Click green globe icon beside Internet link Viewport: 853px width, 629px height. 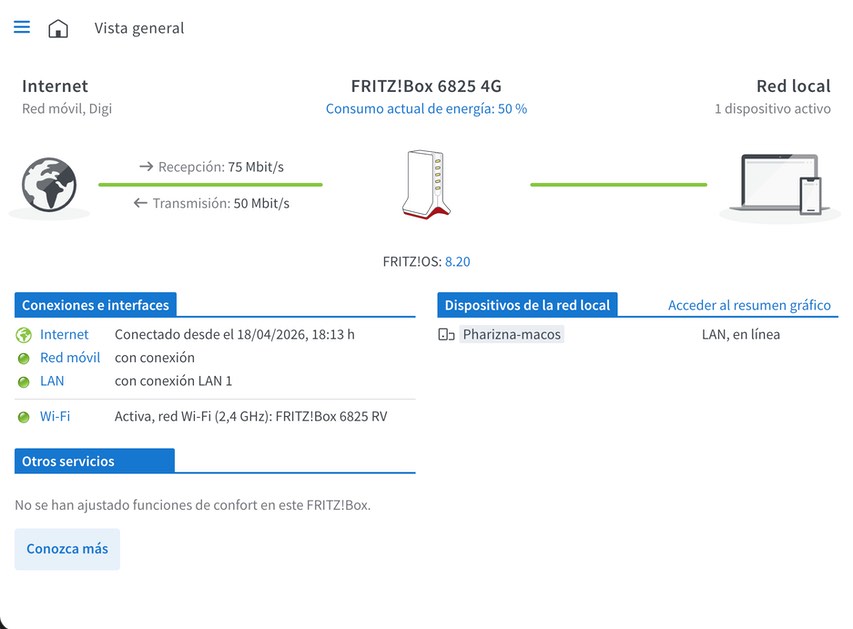click(x=23, y=335)
